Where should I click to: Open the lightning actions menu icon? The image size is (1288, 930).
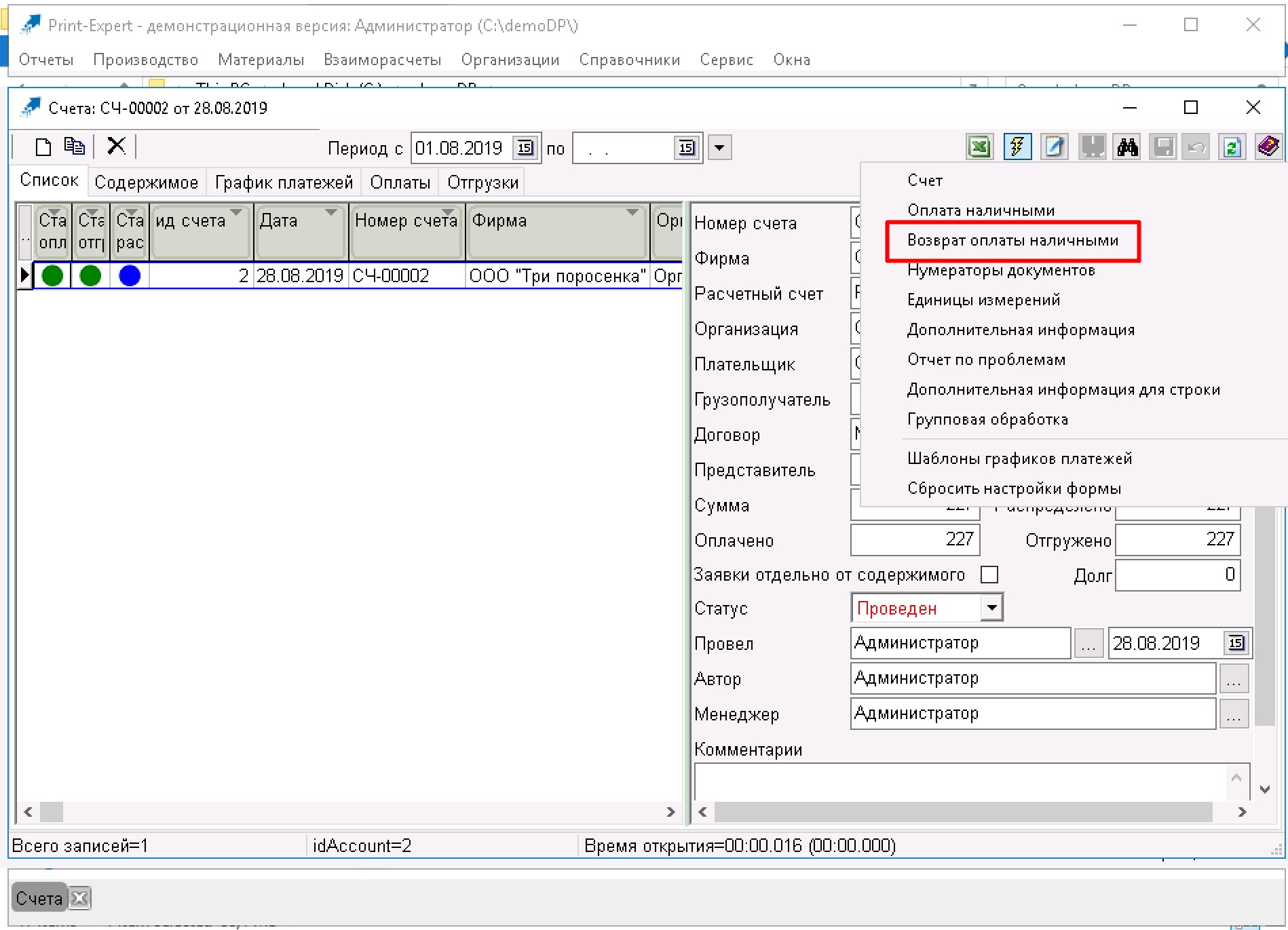pyautogui.click(x=1017, y=147)
